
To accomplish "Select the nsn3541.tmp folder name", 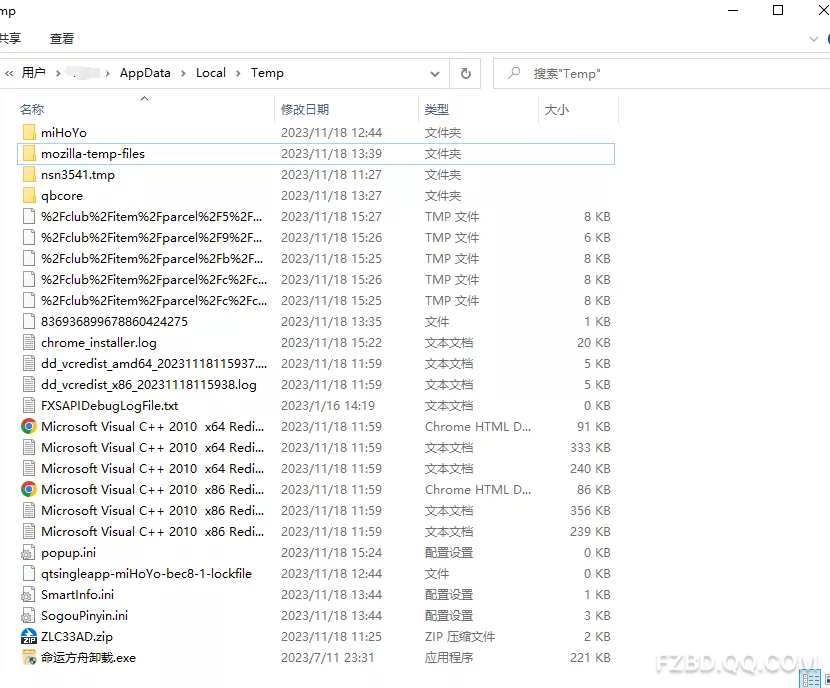I will (x=78, y=175).
